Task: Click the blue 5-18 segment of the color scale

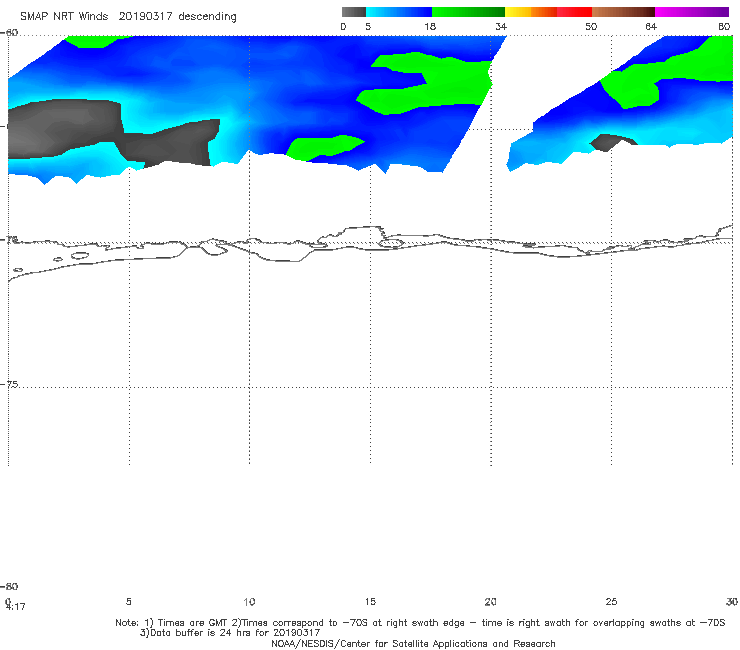Action: point(399,12)
